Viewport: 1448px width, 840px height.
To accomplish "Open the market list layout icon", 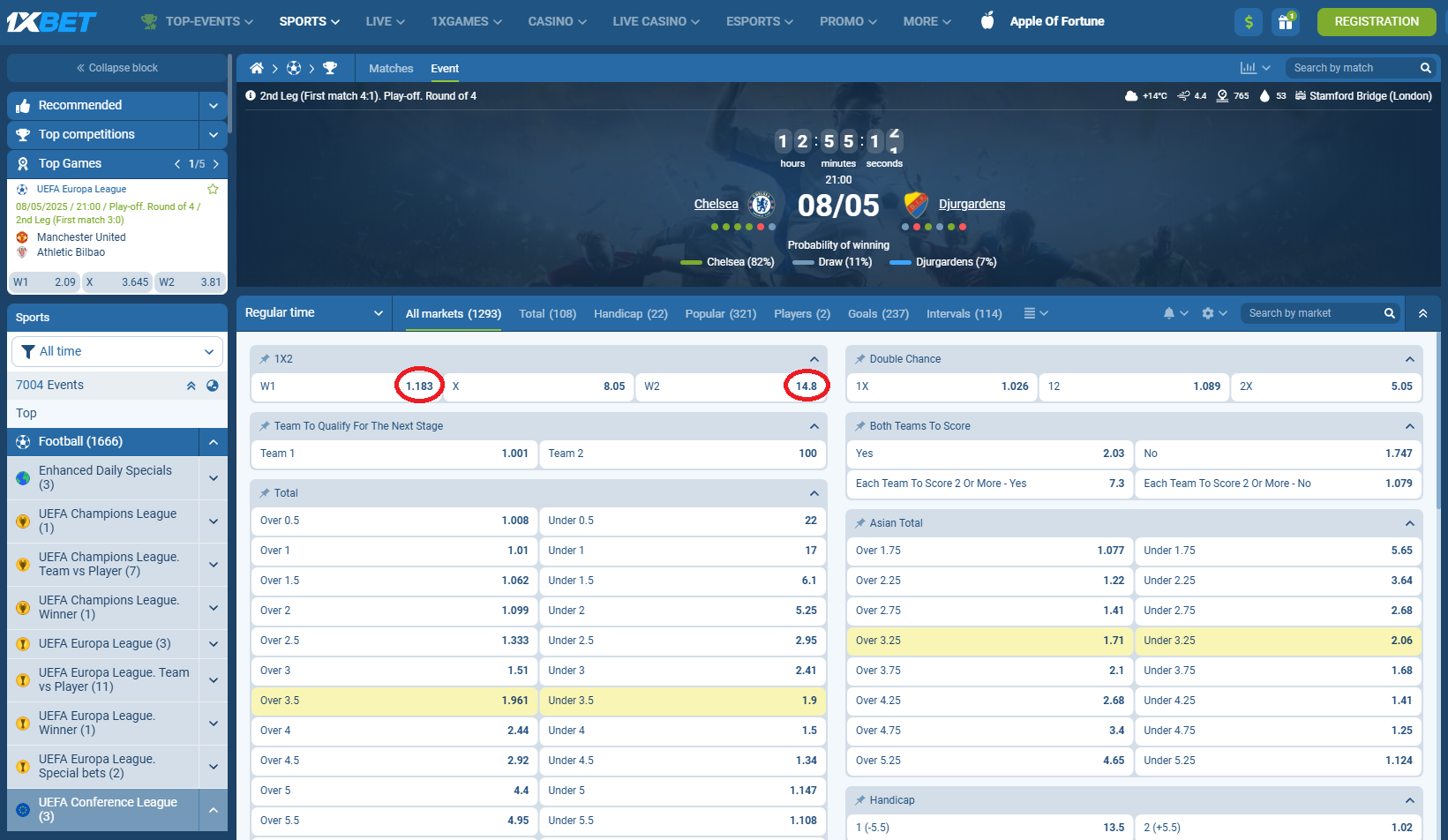I will pyautogui.click(x=1030, y=313).
